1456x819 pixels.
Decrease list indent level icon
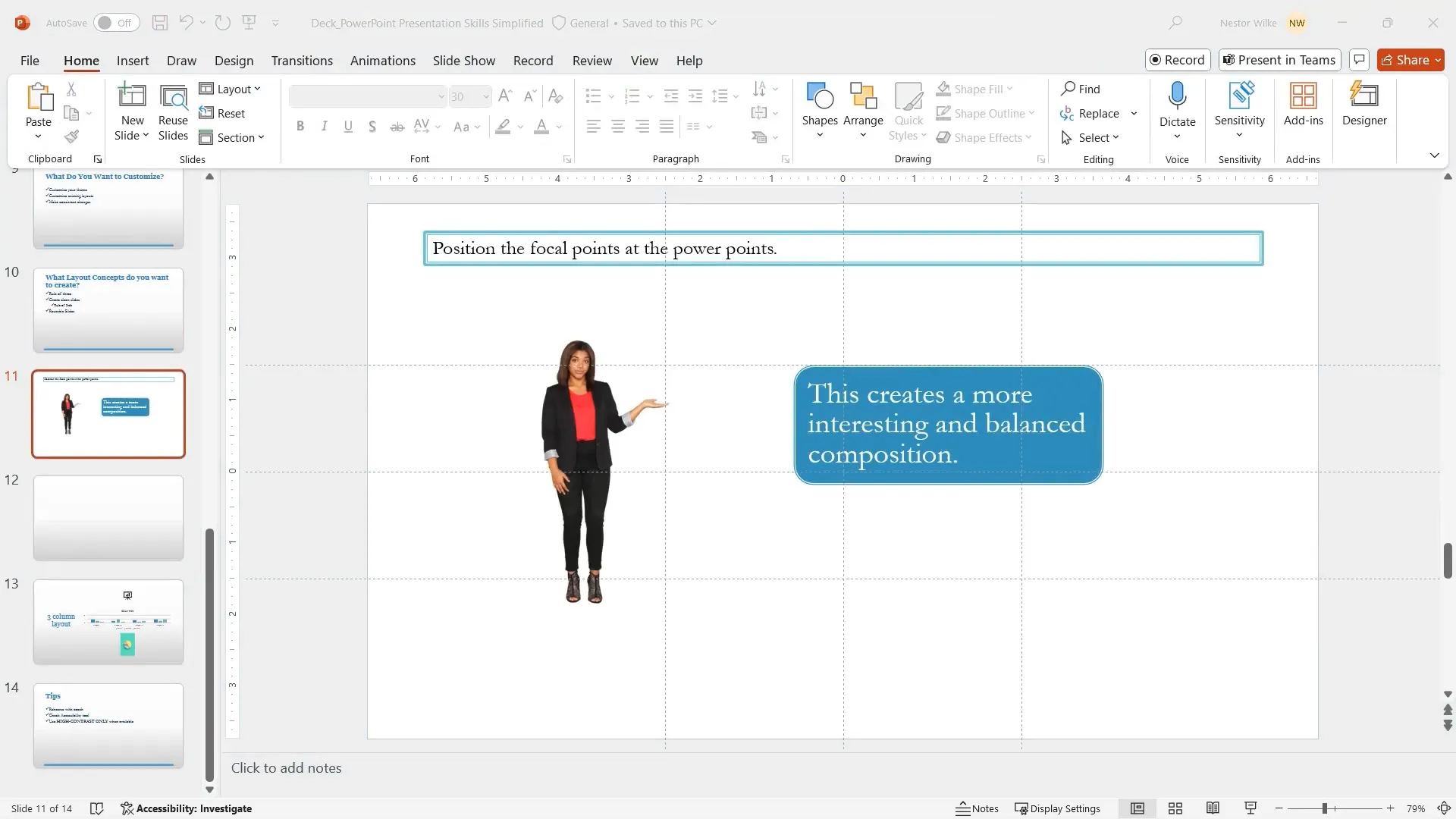670,96
